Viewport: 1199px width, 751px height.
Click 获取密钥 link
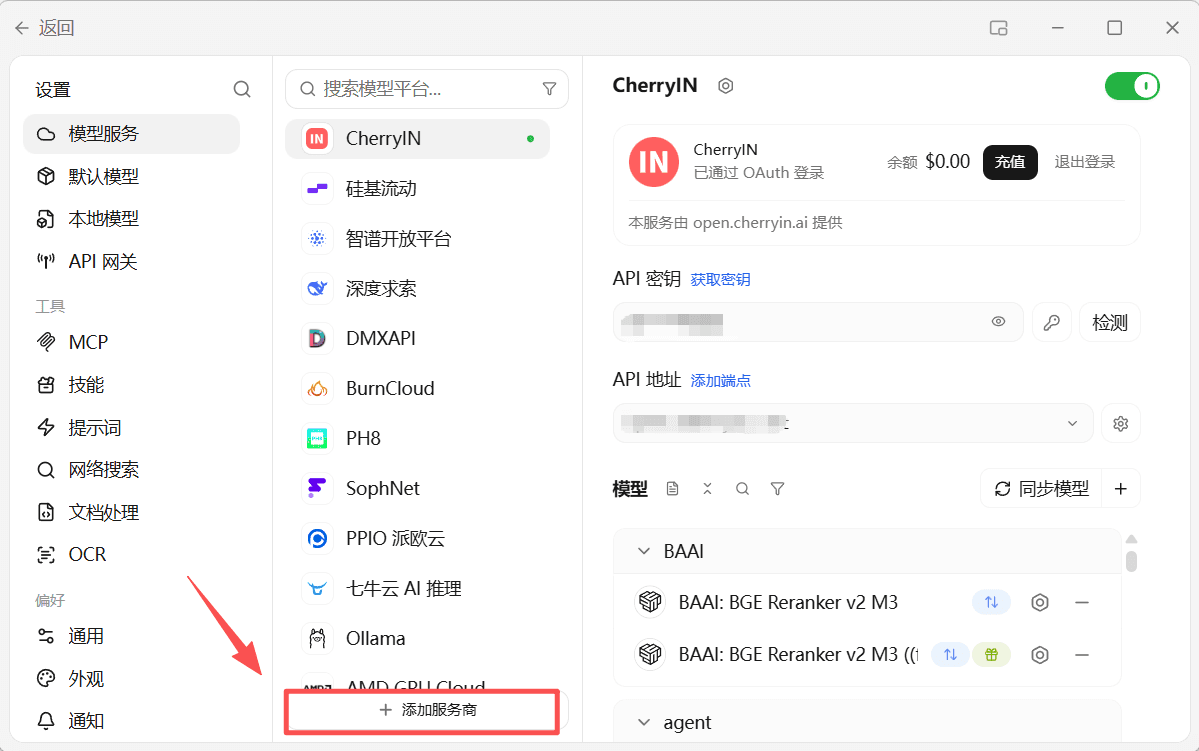[x=720, y=280]
